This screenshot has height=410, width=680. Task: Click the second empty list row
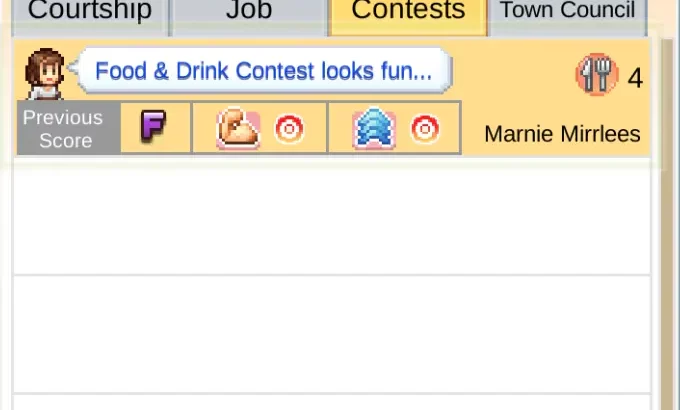[331, 333]
